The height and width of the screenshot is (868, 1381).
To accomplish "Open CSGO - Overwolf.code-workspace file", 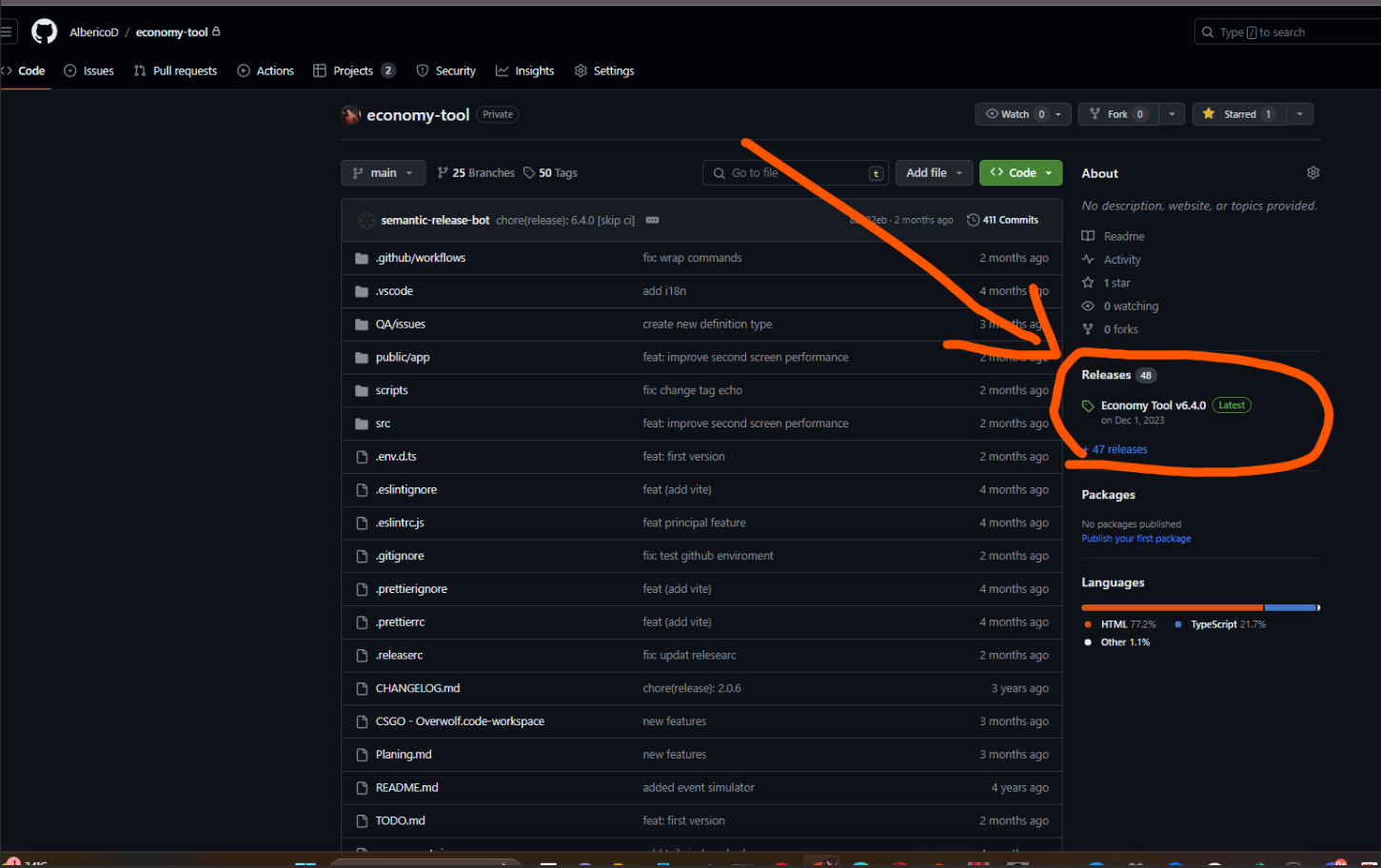I will [460, 721].
